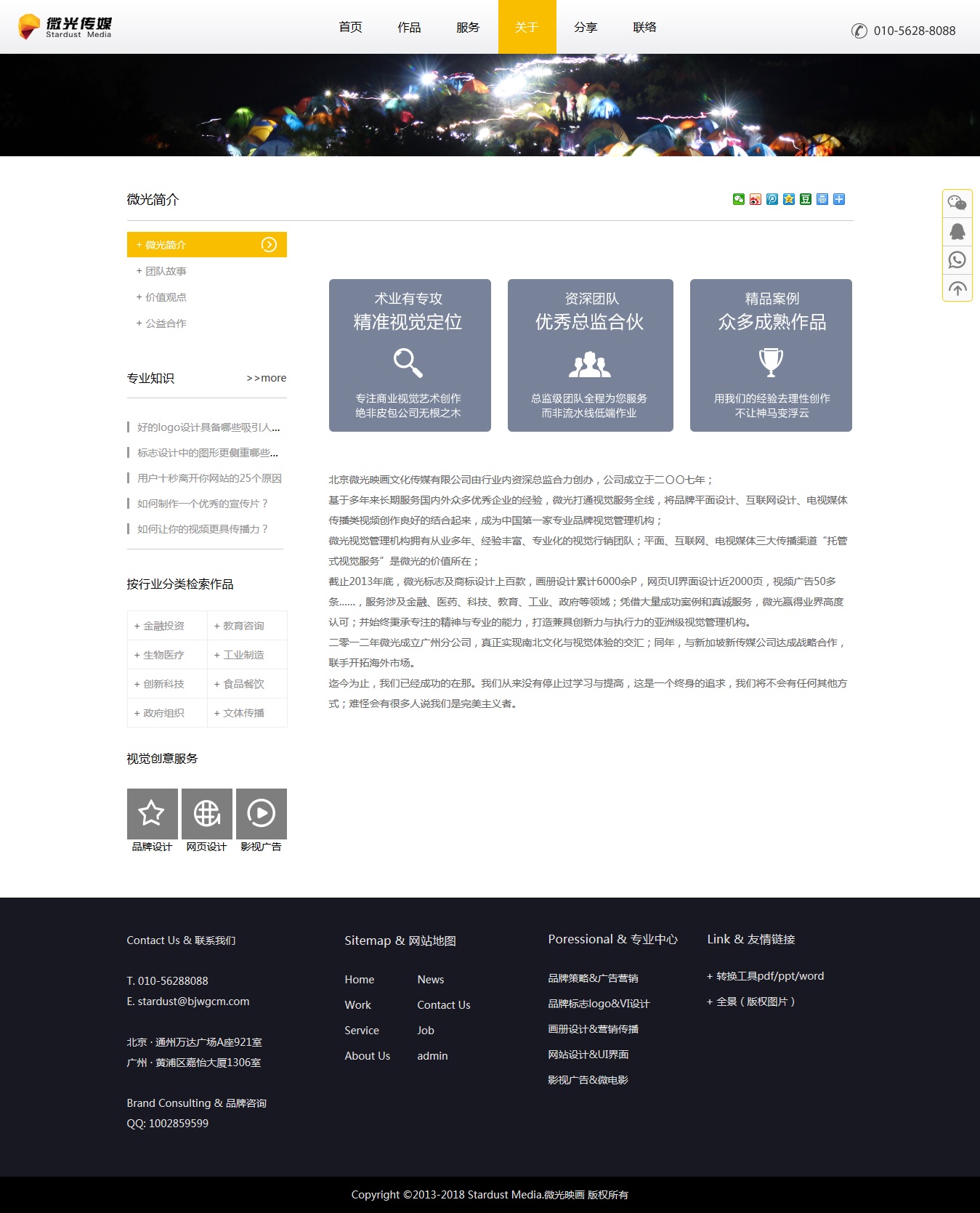Go to 首页 in top navigation
The image size is (980, 1213).
pos(351,27)
